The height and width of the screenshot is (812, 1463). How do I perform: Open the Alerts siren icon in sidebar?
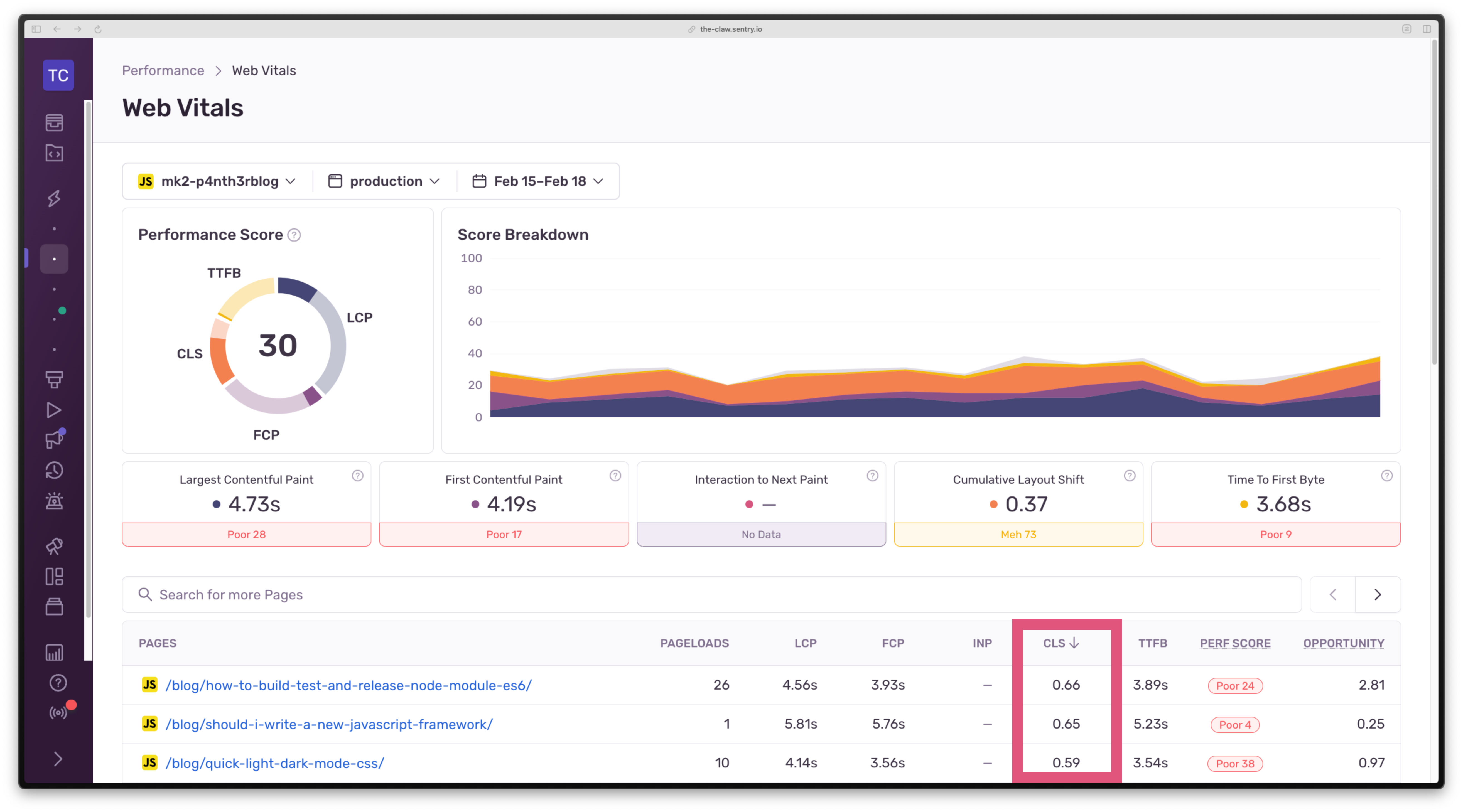coord(55,500)
